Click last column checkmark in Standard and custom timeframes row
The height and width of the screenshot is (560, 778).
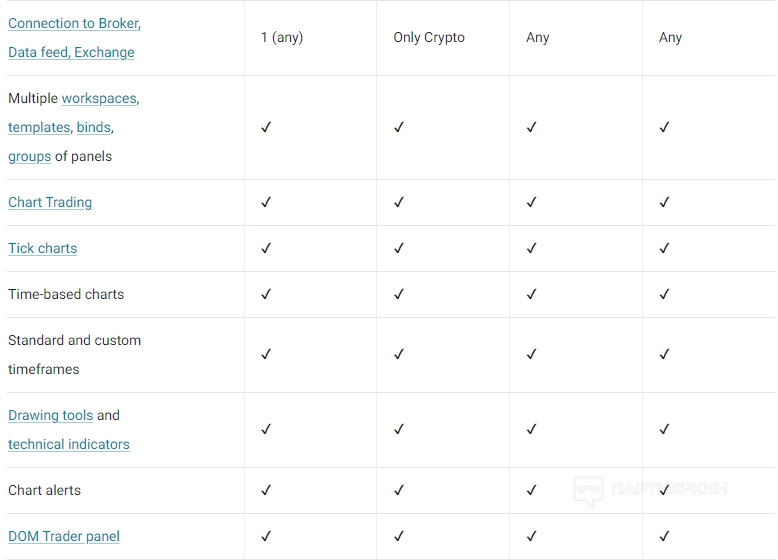(x=665, y=354)
